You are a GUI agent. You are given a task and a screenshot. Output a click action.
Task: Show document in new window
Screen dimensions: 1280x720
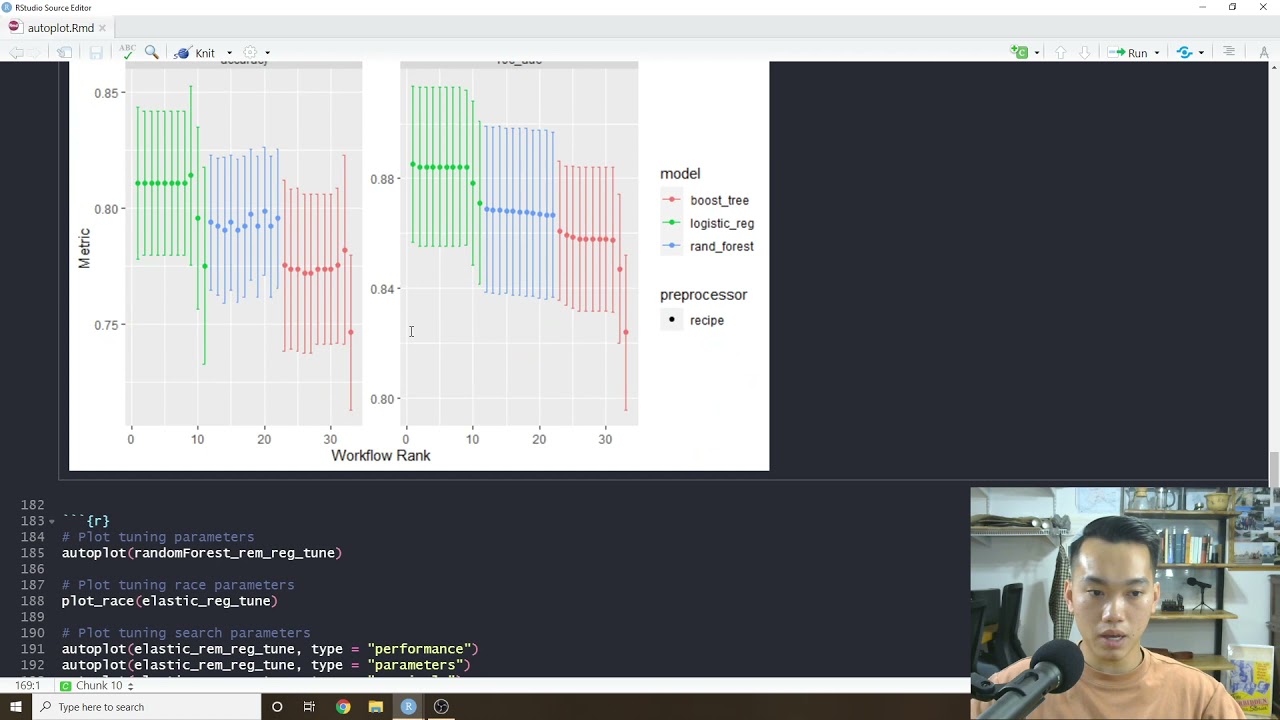click(x=65, y=52)
